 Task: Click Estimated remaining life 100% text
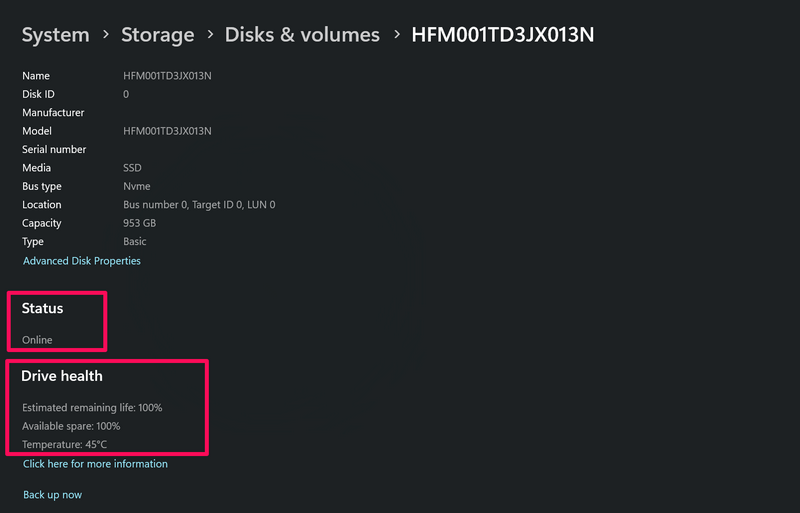pos(92,408)
